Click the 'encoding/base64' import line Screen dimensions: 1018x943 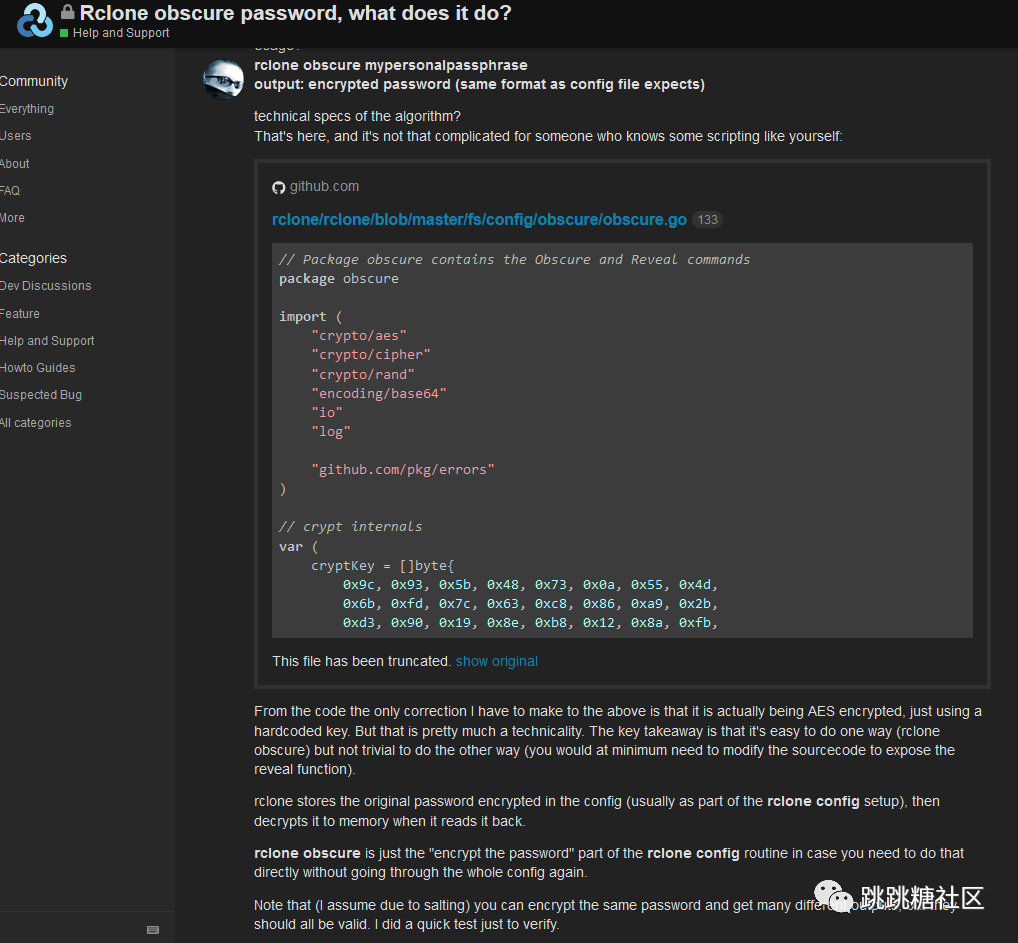(x=379, y=394)
